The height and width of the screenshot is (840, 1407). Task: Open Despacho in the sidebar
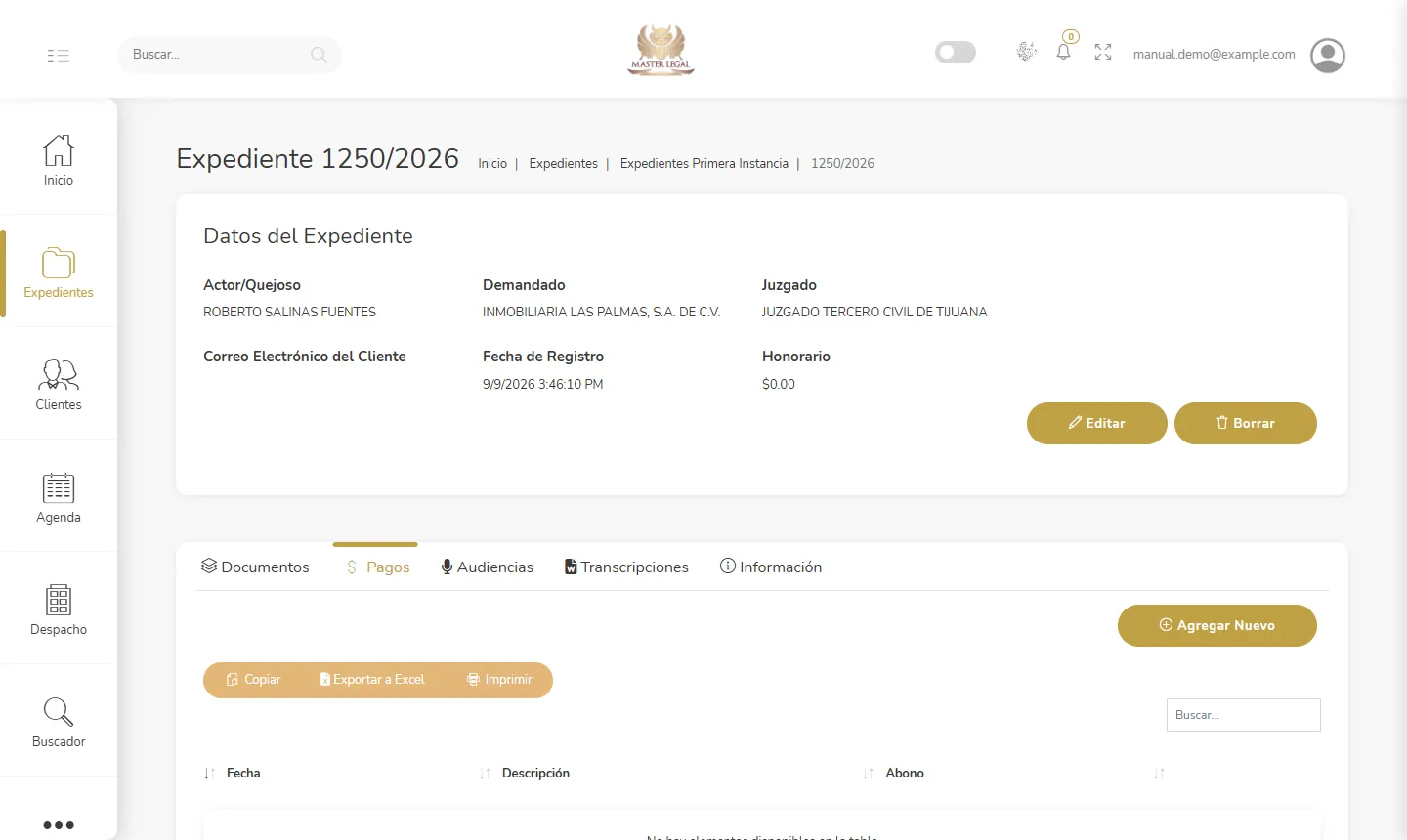pos(59,609)
